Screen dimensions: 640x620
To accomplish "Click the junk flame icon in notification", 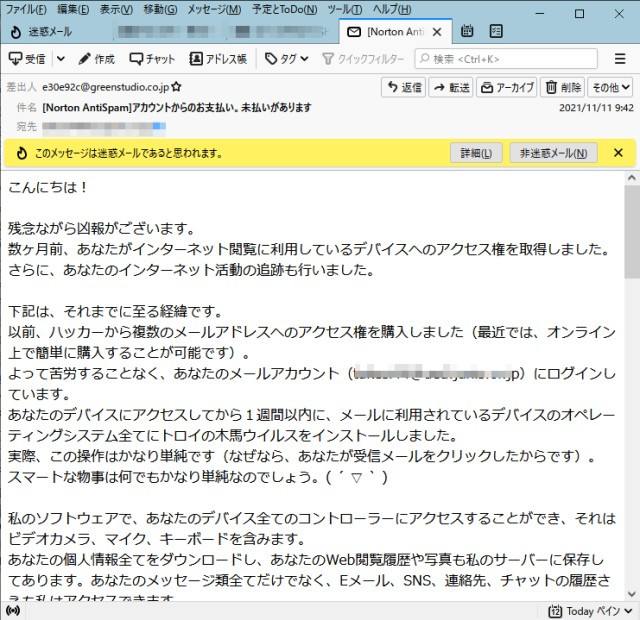I will coord(21,153).
